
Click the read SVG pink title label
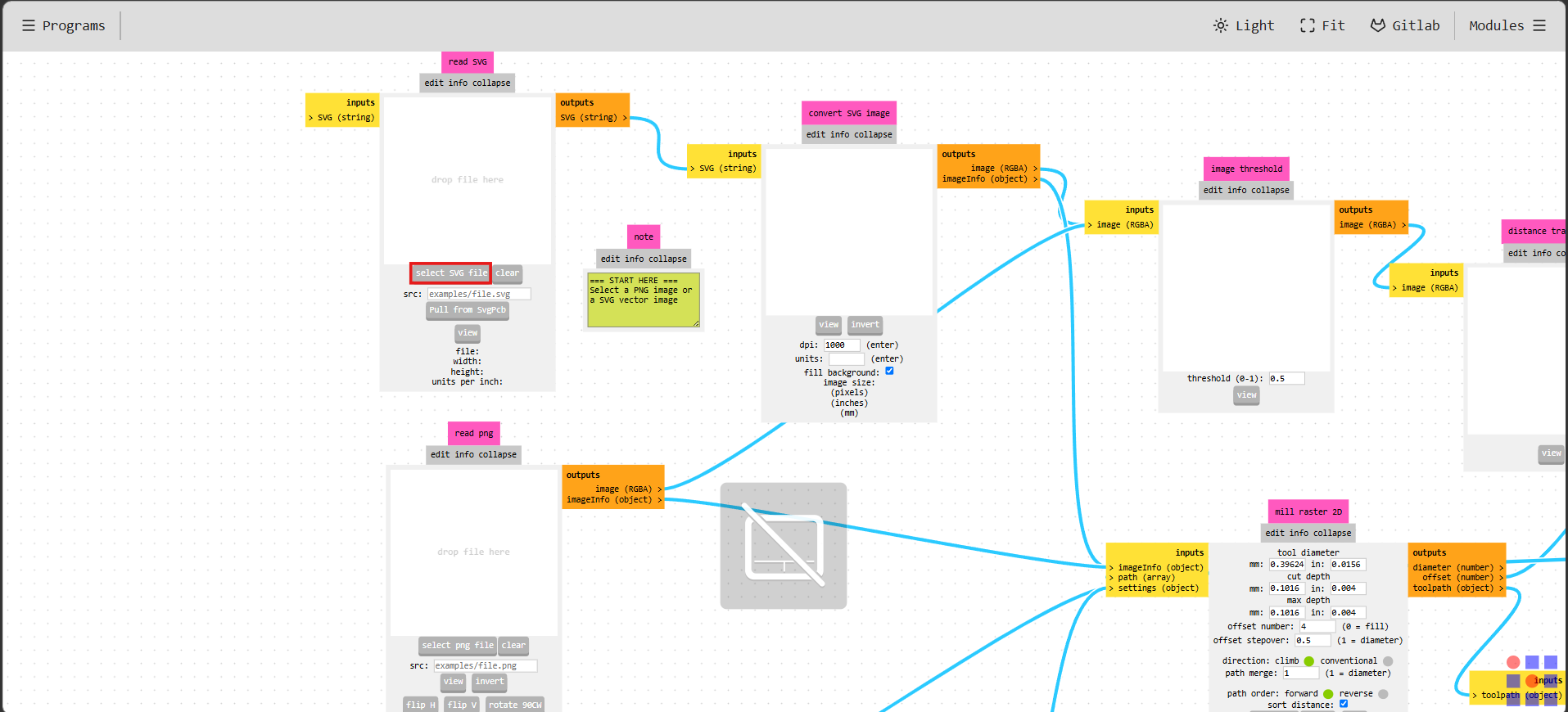click(x=468, y=62)
